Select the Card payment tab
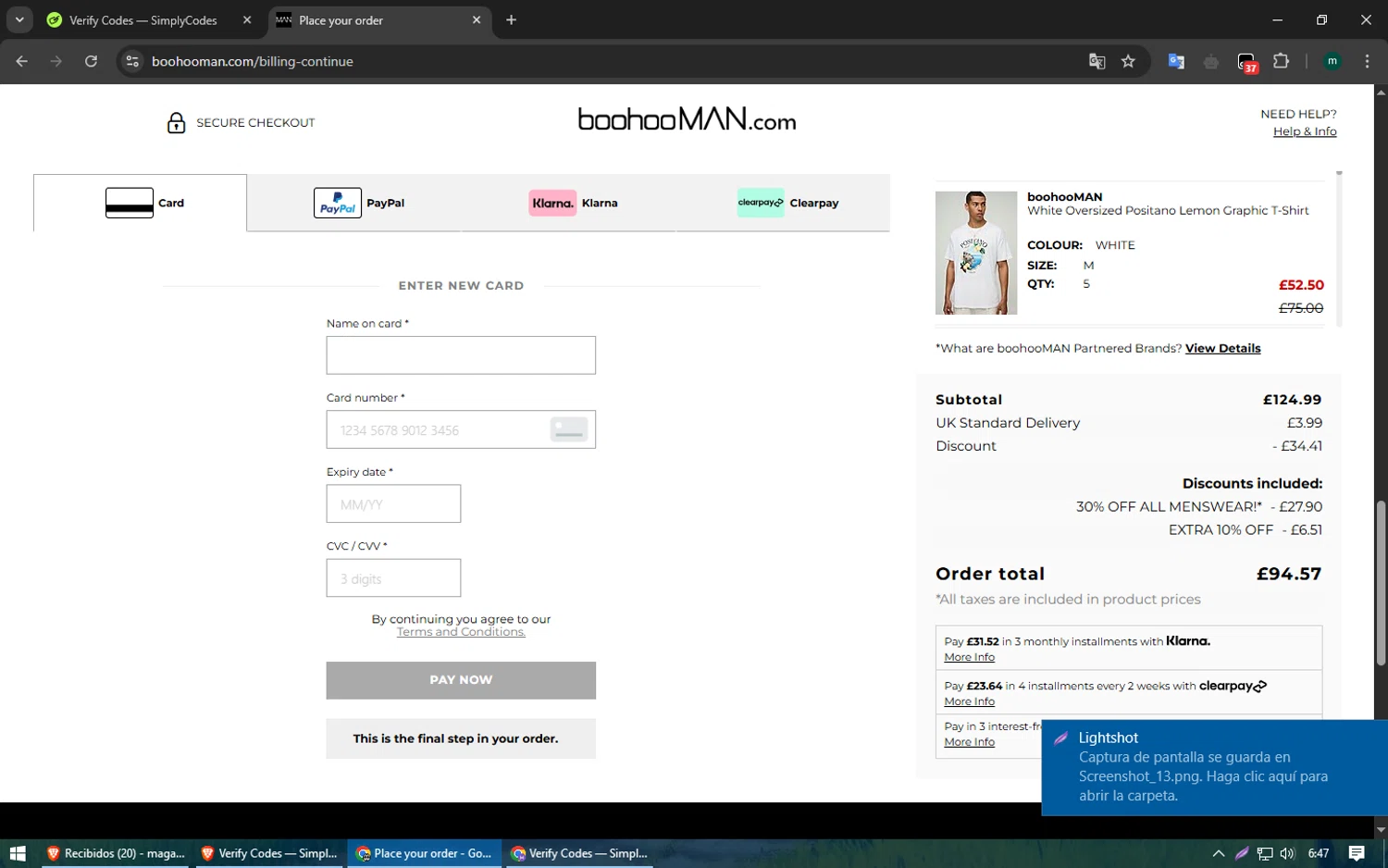The image size is (1388, 868). pos(141,203)
